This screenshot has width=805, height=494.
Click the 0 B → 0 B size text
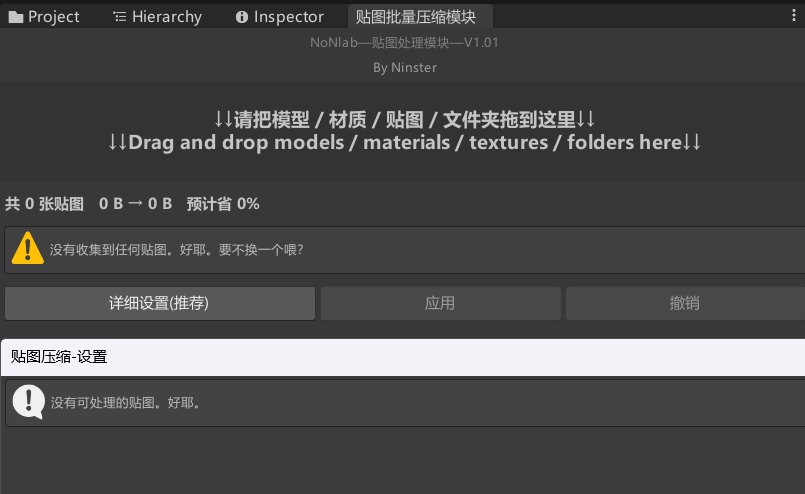(x=136, y=204)
